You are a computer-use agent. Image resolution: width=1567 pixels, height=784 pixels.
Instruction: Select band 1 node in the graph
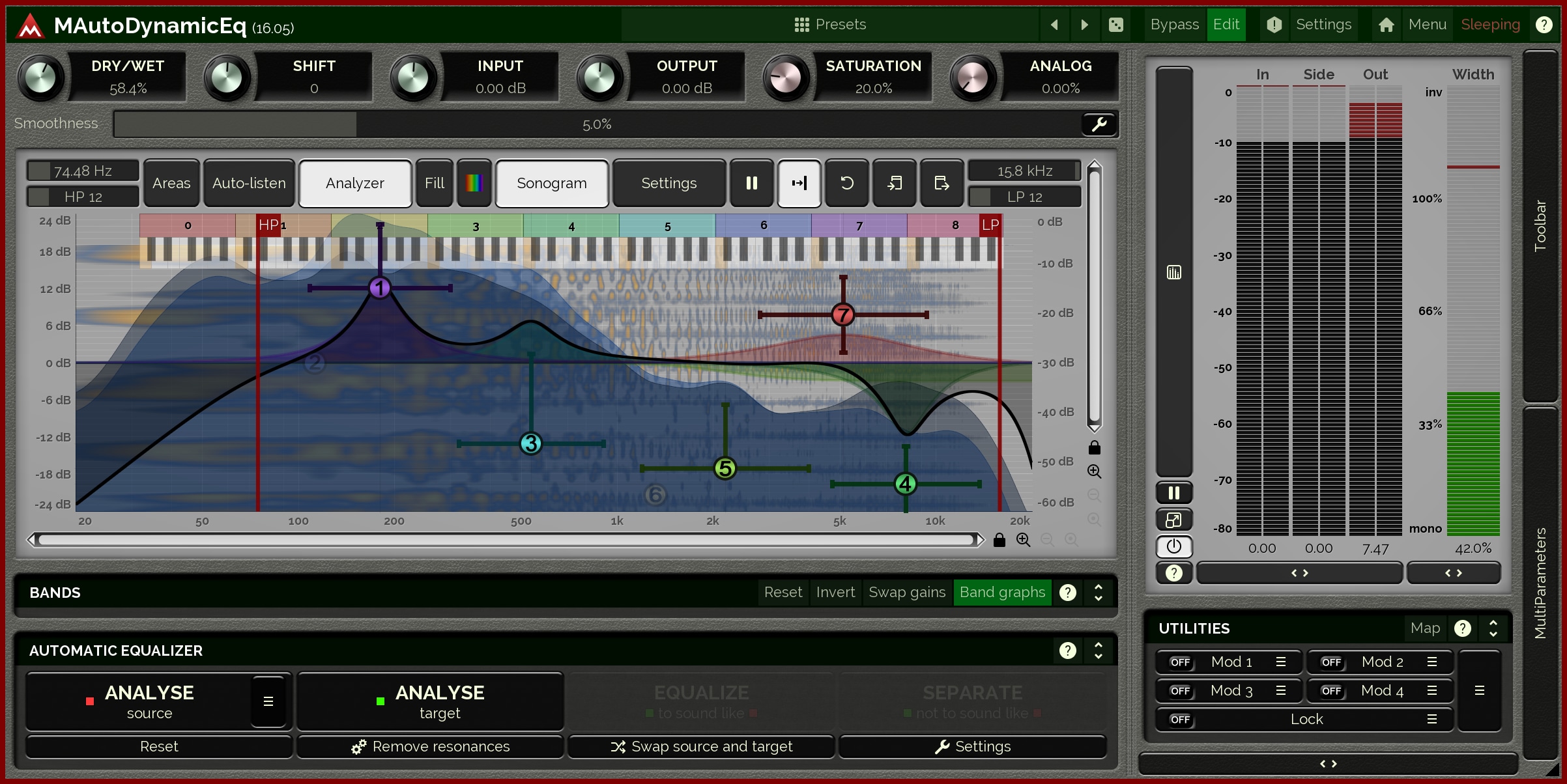click(380, 288)
